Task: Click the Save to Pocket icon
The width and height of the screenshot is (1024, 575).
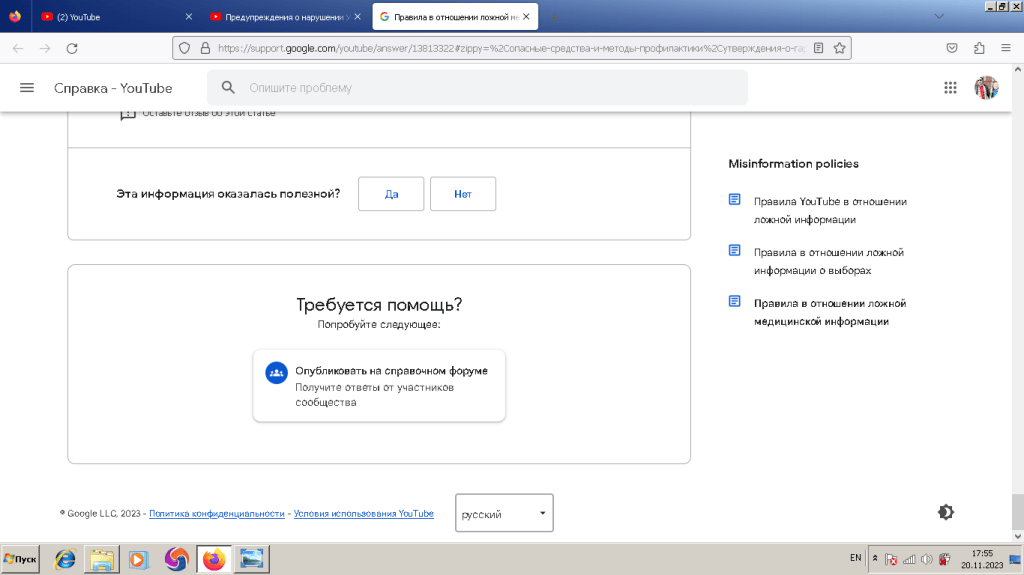Action: click(952, 47)
